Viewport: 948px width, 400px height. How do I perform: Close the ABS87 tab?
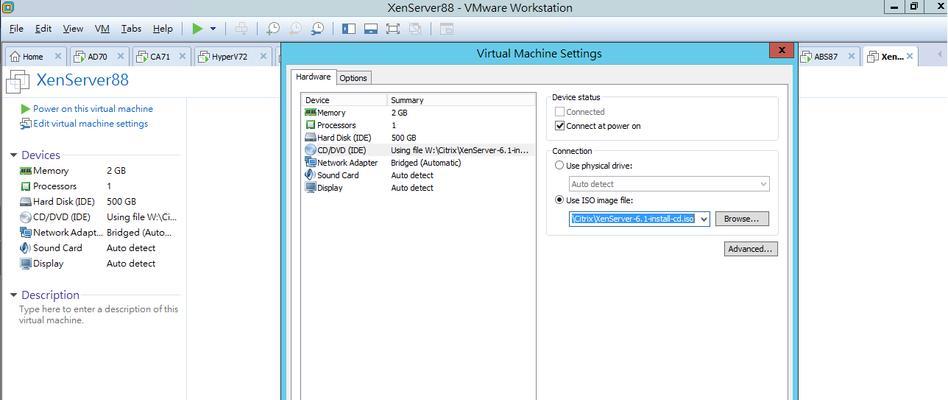pos(851,56)
